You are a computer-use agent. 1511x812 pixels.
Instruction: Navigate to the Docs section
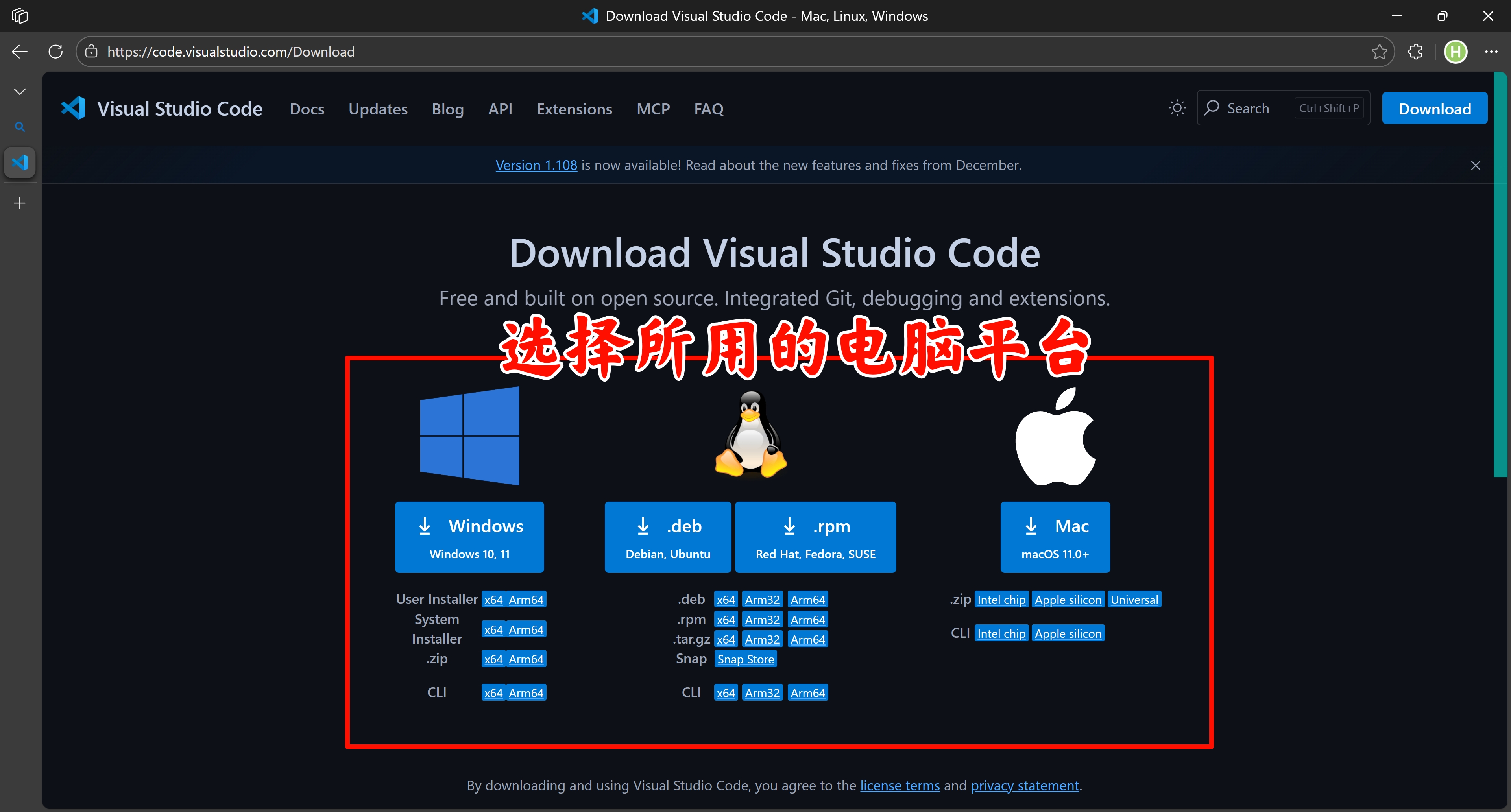307,109
